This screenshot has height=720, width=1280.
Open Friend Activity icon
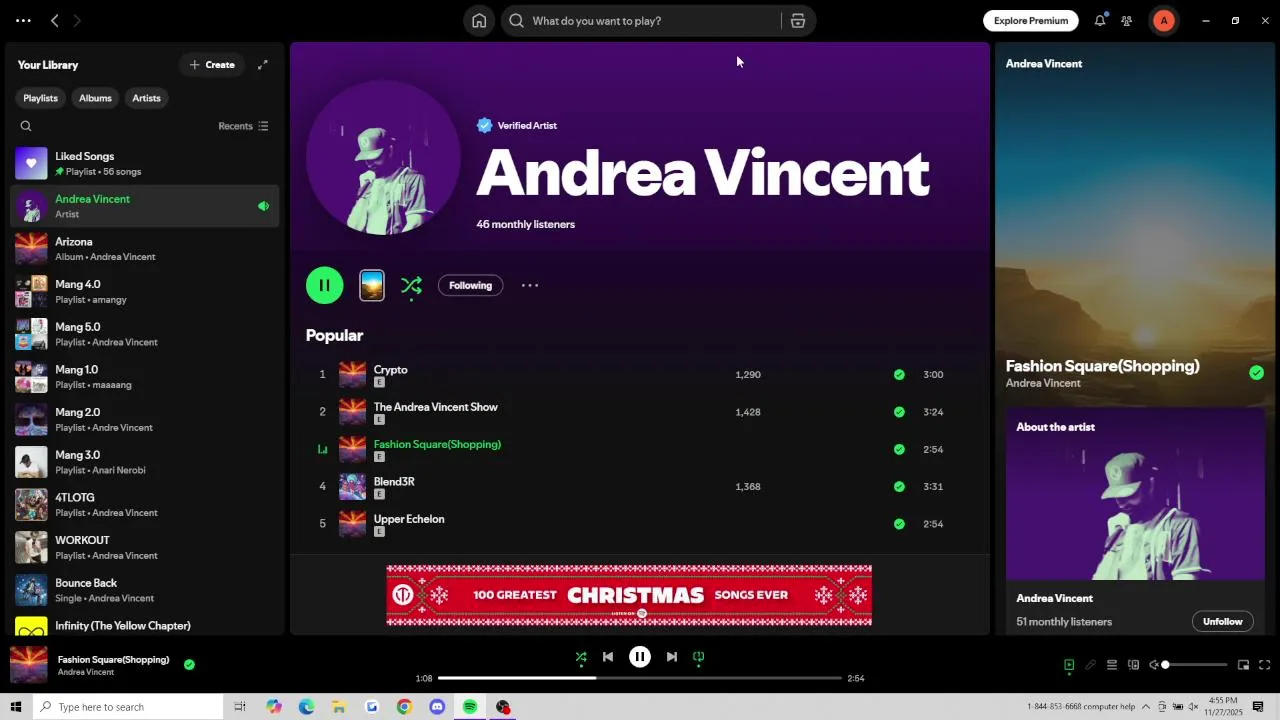tap(1127, 21)
